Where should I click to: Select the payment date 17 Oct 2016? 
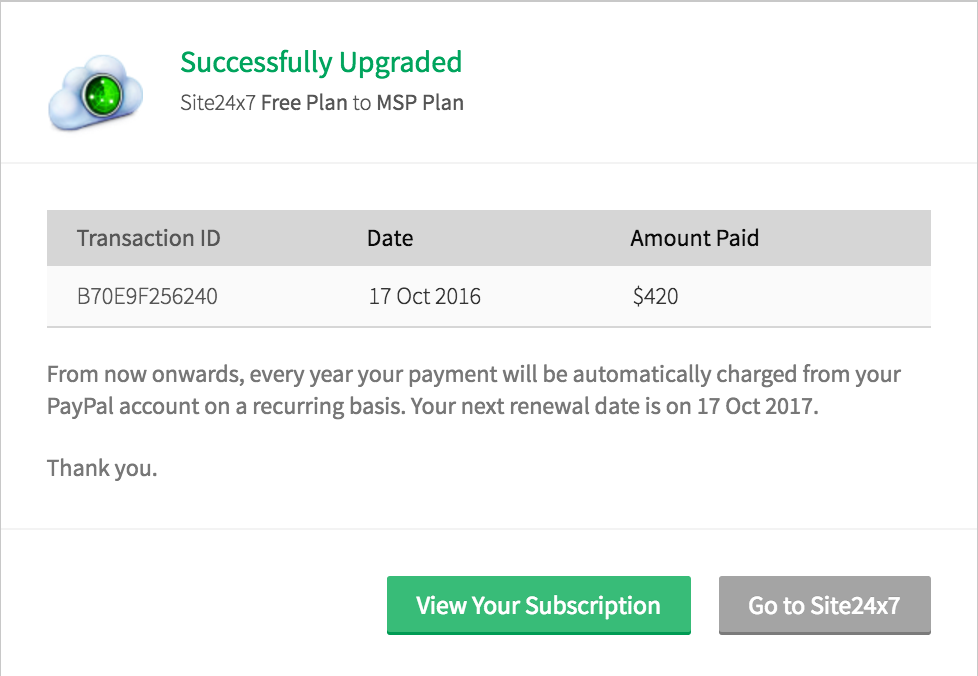point(424,296)
